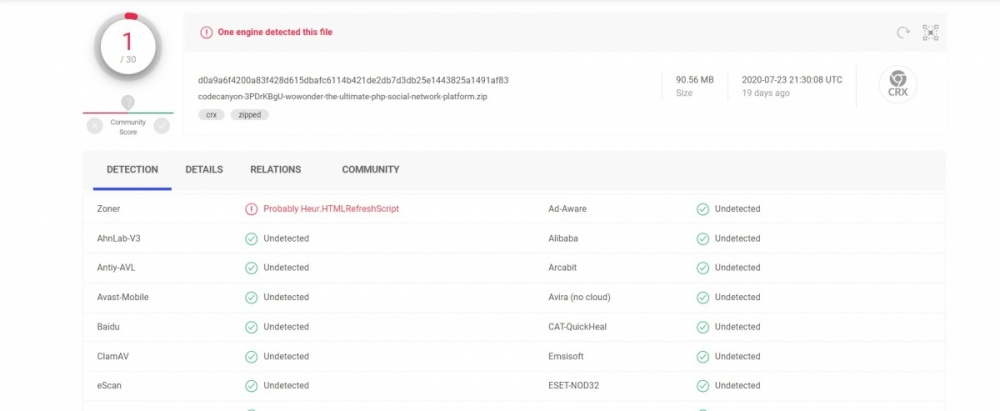
Task: Click 'One engine detected this file' message
Action: (x=275, y=32)
